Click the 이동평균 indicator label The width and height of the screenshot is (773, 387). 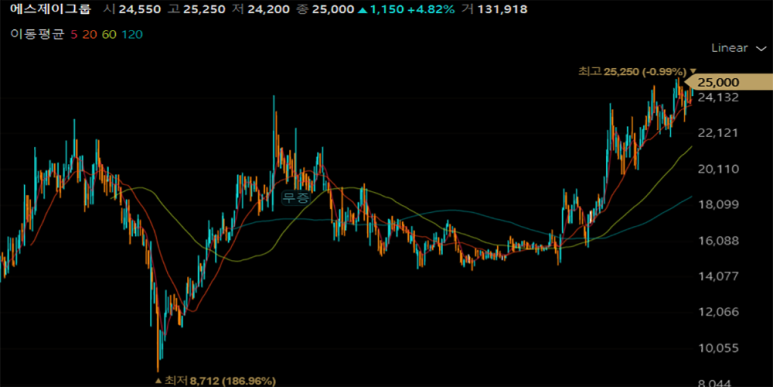(x=38, y=34)
